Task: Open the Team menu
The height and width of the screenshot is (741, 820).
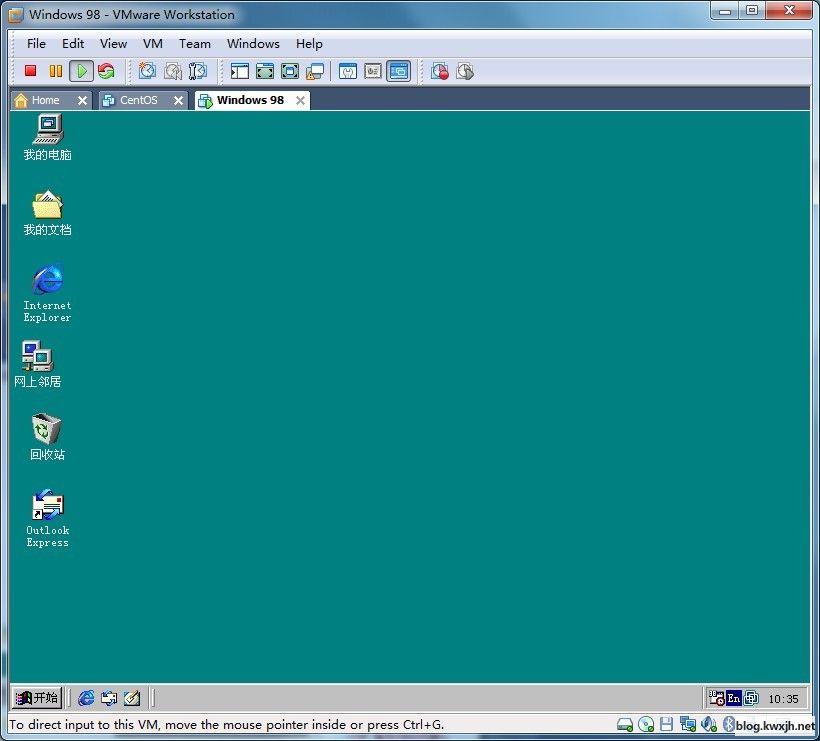Action: (195, 43)
